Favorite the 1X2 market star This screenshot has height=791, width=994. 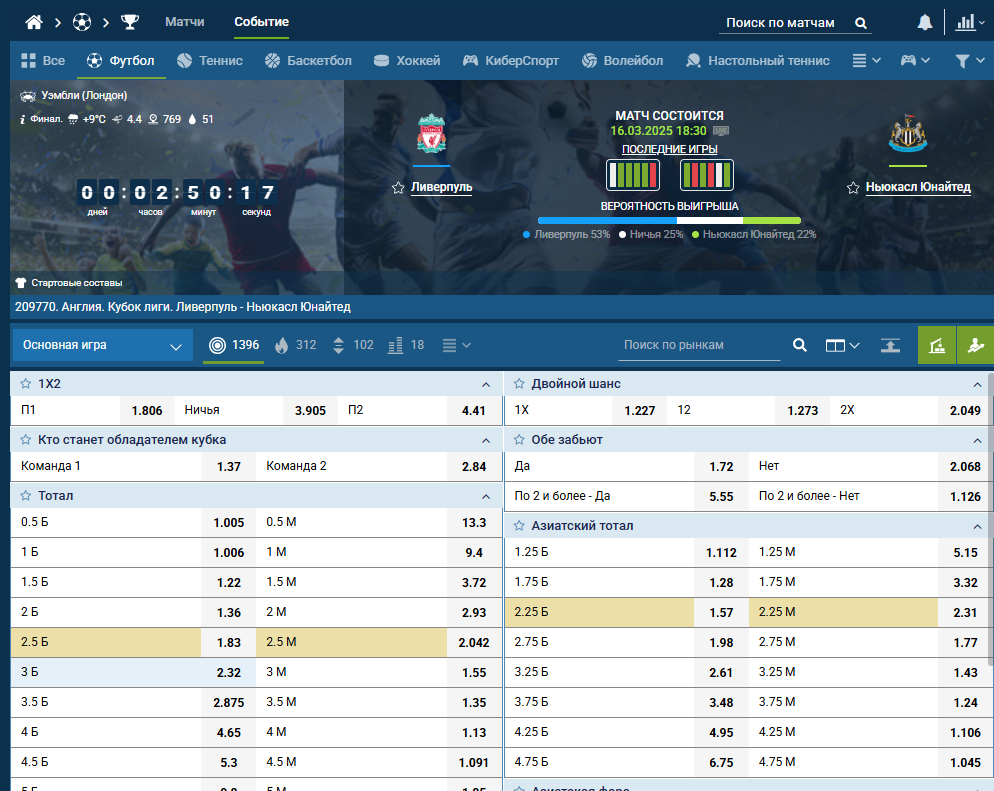[25, 383]
